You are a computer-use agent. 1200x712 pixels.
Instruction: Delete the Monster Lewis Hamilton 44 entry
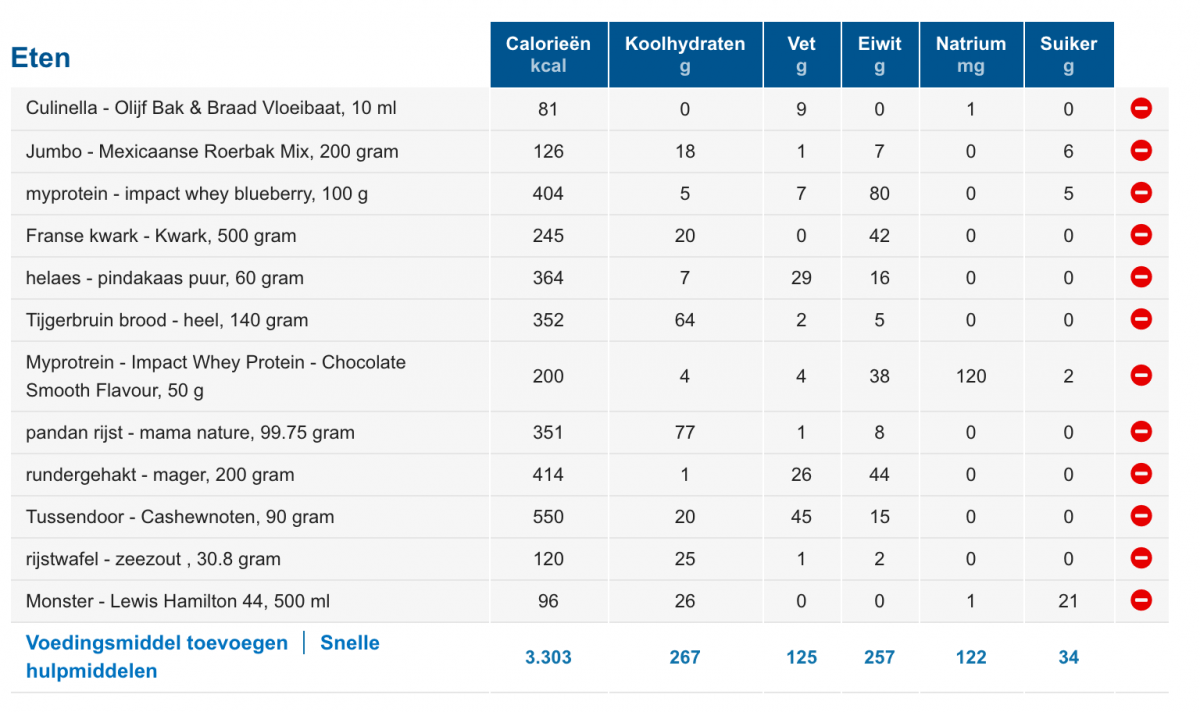[1141, 601]
